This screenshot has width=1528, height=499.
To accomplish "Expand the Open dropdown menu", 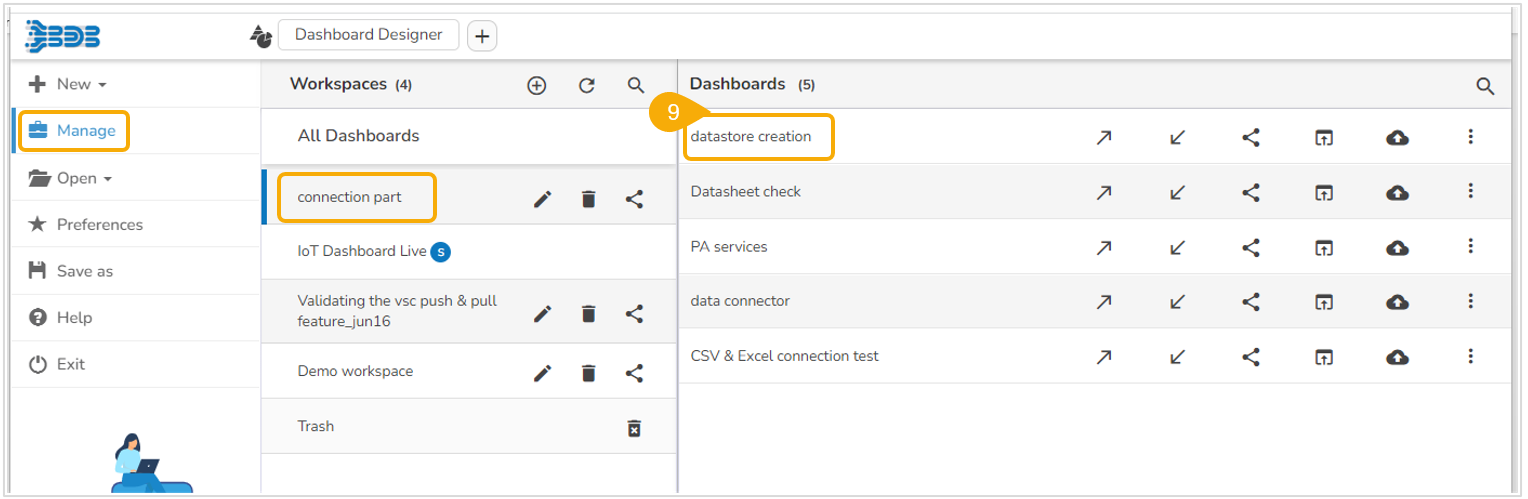I will point(72,178).
